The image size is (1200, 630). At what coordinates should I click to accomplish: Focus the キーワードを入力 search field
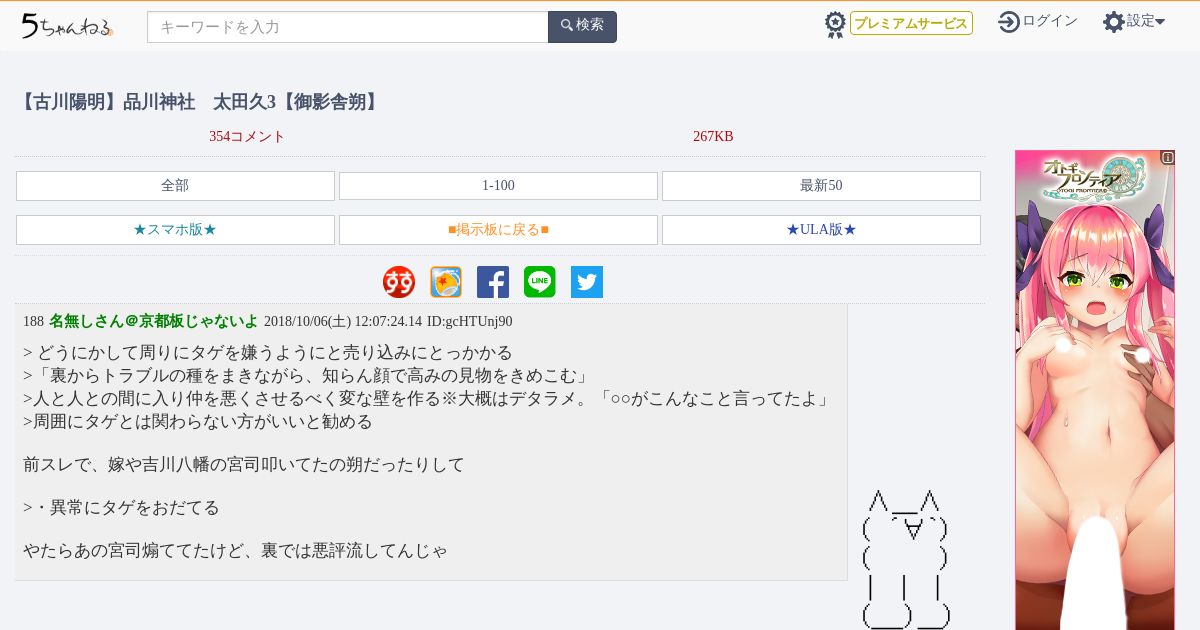click(x=348, y=27)
